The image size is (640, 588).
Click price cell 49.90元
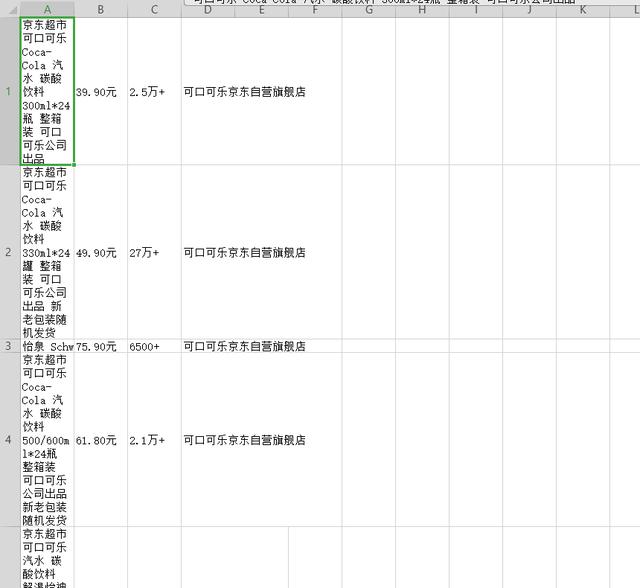pyautogui.click(x=101, y=252)
